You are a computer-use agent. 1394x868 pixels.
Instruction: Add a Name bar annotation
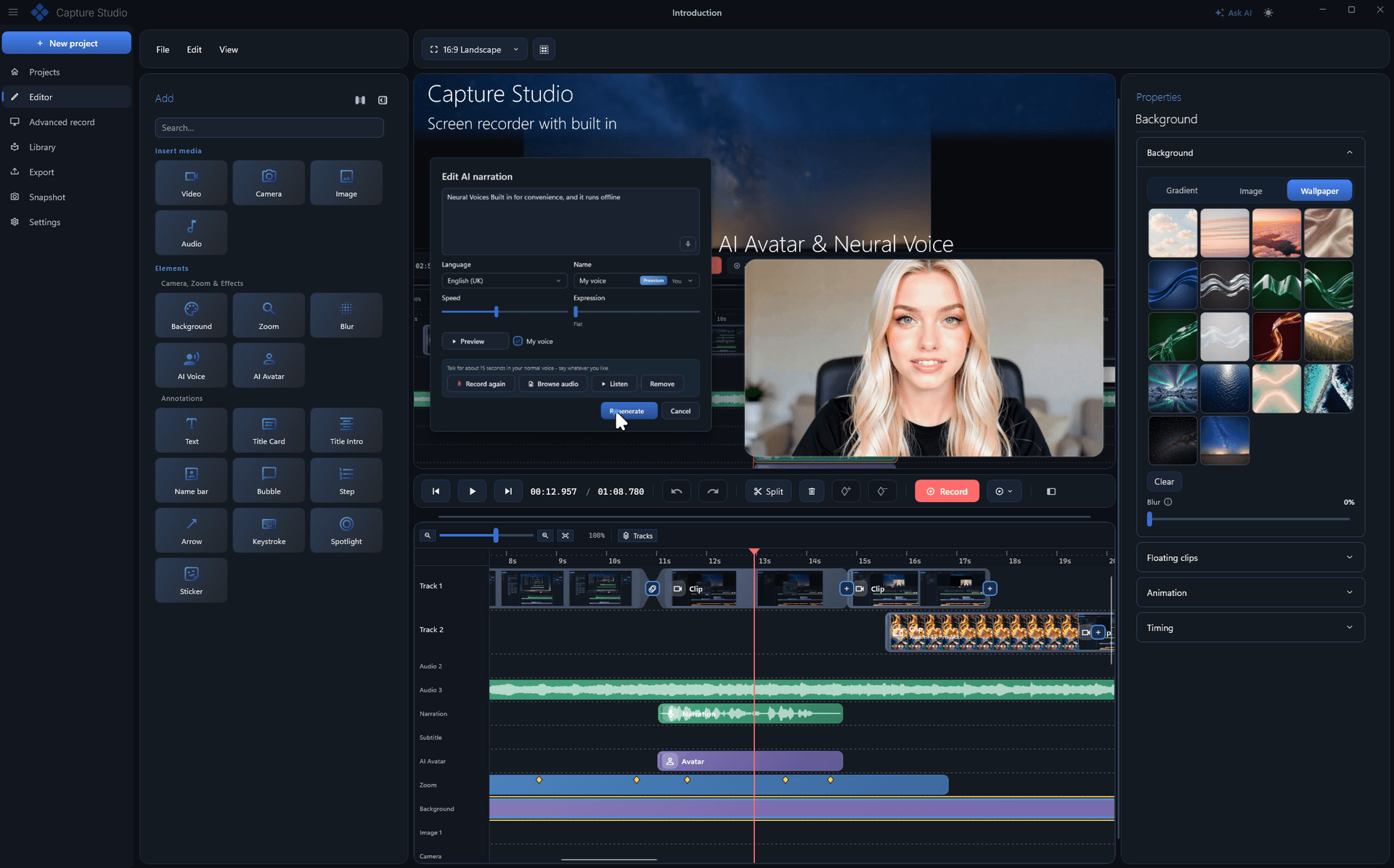pos(191,480)
